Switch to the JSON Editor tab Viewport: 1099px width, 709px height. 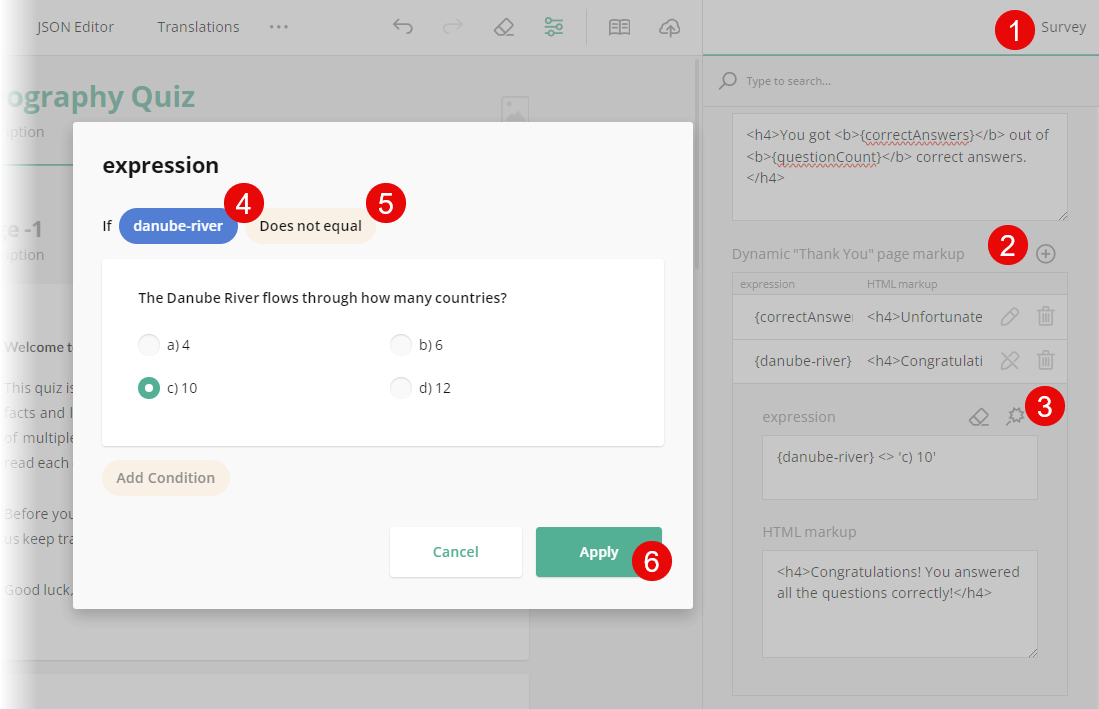[76, 27]
